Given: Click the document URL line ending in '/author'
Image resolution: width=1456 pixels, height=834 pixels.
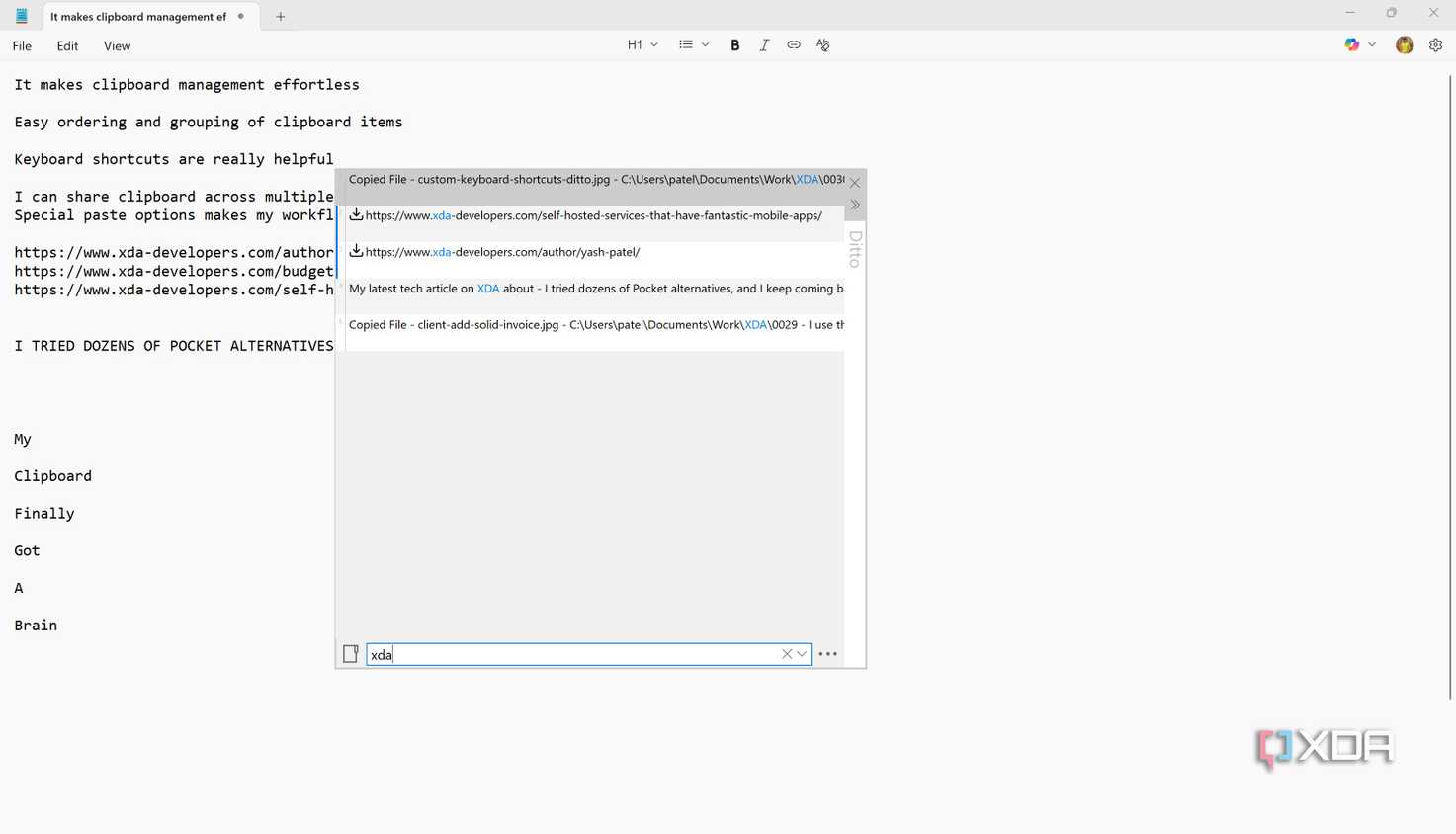Looking at the screenshot, I should pos(174,253).
